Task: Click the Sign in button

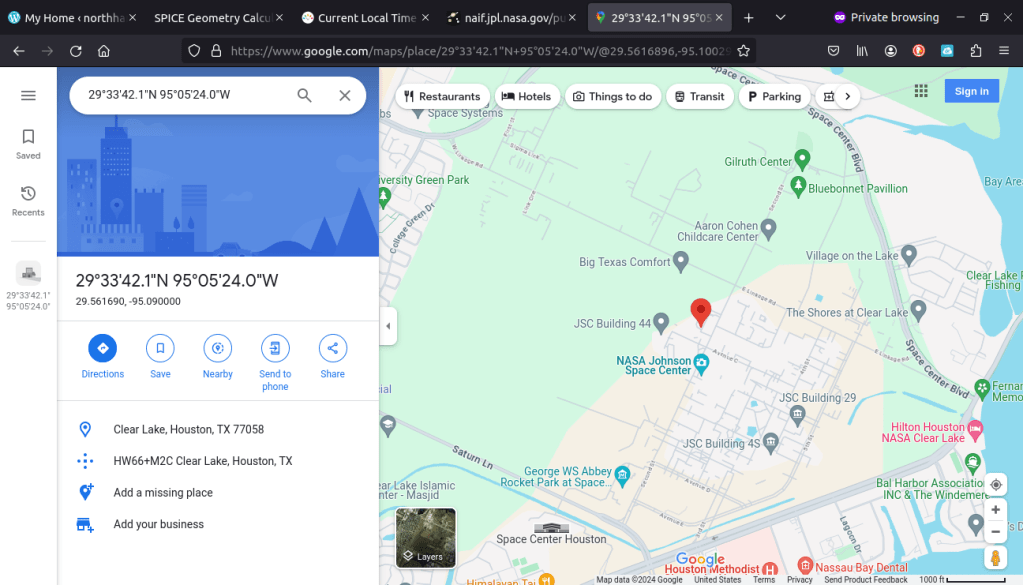Action: point(971,91)
